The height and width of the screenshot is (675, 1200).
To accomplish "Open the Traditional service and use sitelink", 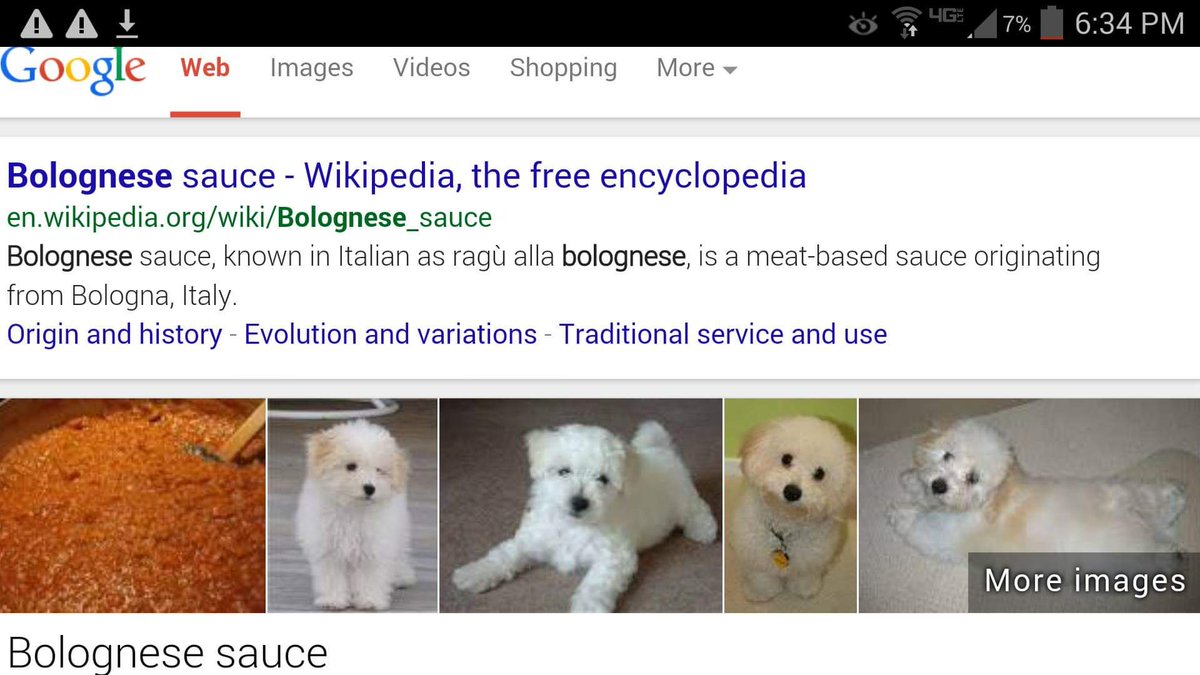I will coord(723,334).
